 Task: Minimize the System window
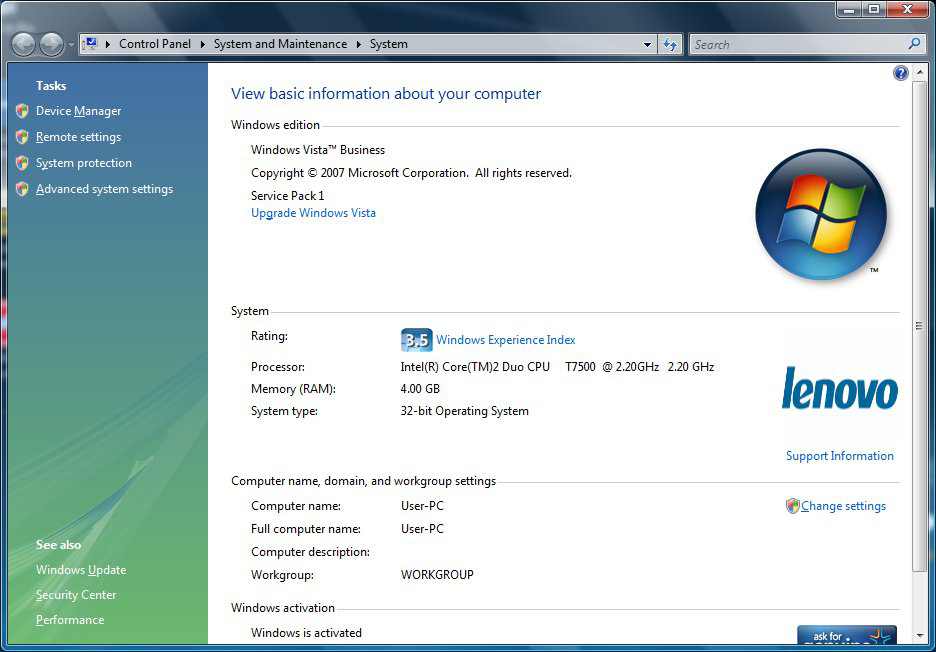tap(850, 9)
